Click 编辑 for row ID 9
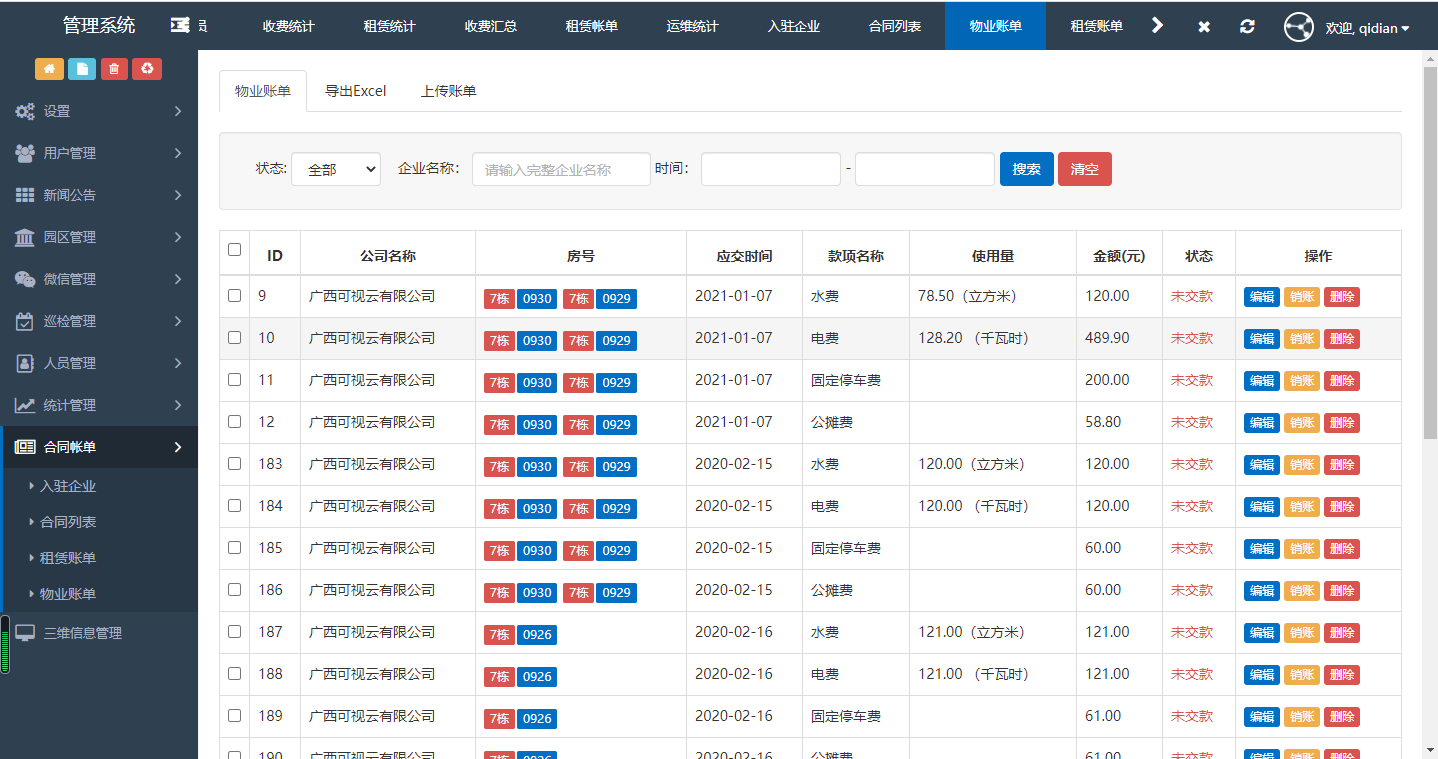The height and width of the screenshot is (759, 1438). click(x=1262, y=297)
